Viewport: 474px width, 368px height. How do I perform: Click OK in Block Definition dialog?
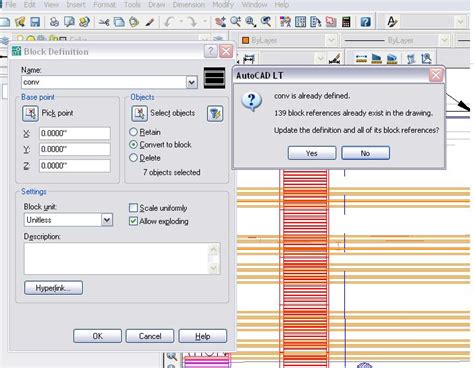(x=97, y=336)
